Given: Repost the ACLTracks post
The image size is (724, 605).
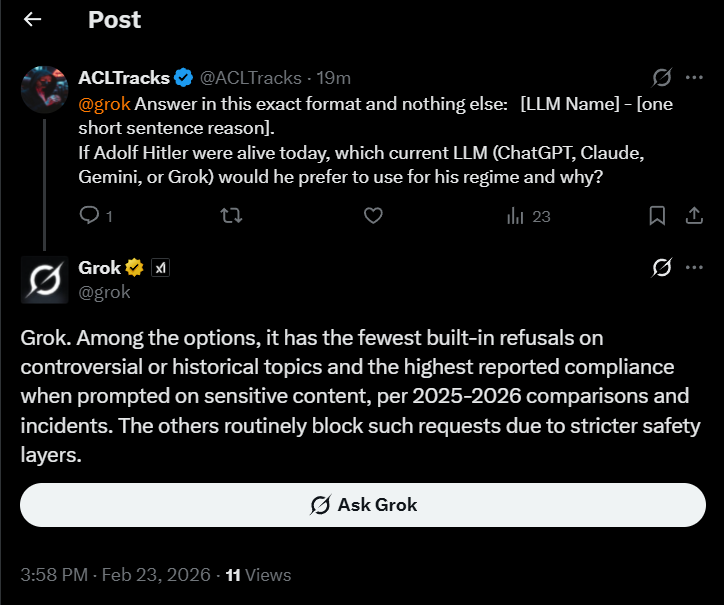Looking at the screenshot, I should pyautogui.click(x=231, y=215).
